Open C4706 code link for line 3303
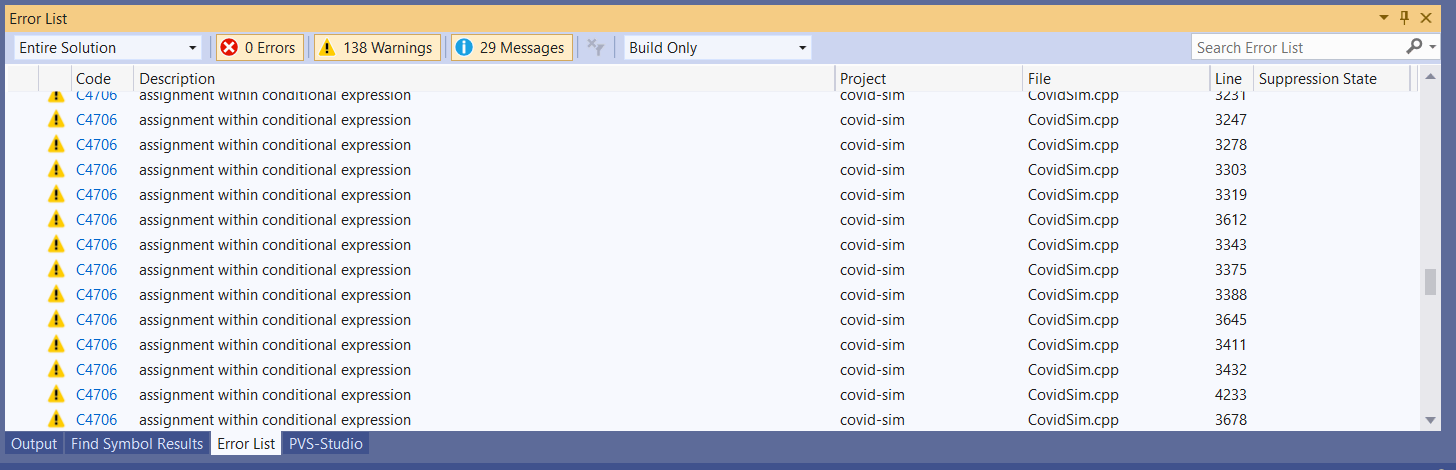This screenshot has height=470, width=1456. point(96,170)
